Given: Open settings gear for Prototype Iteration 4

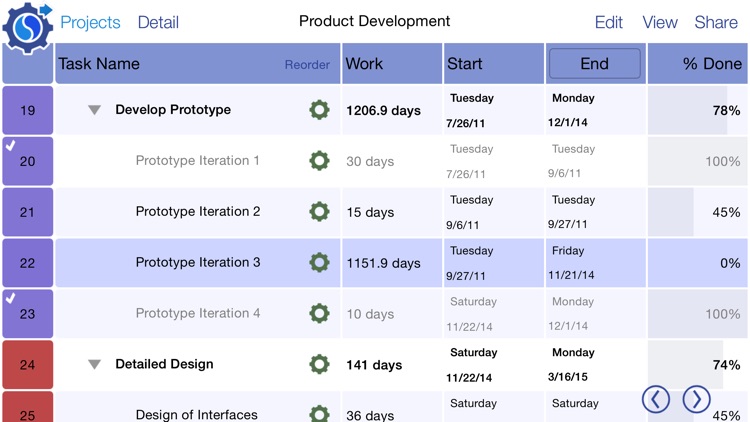Looking at the screenshot, I should [x=319, y=313].
